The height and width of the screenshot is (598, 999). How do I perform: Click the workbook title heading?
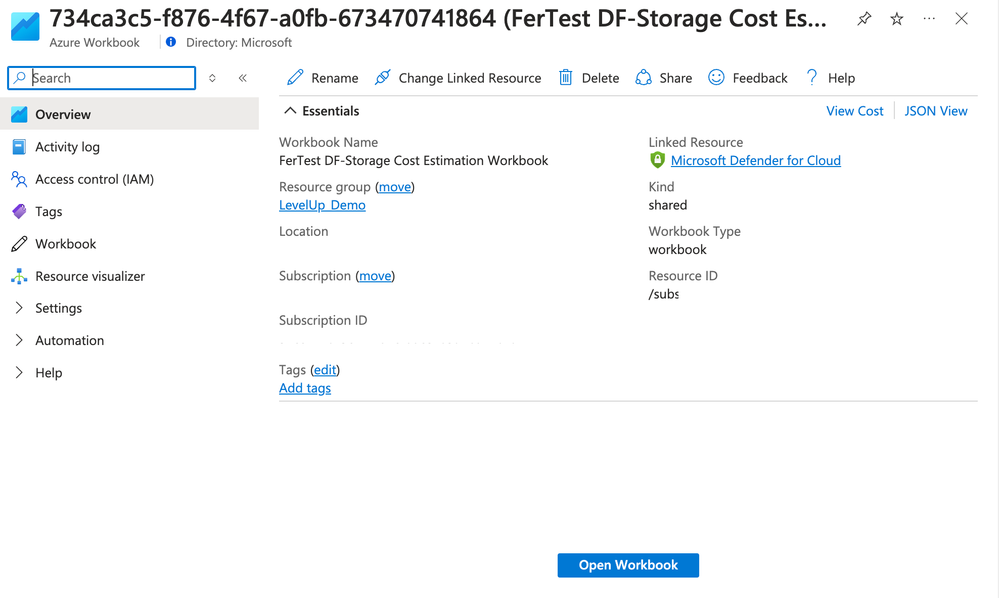(438, 18)
